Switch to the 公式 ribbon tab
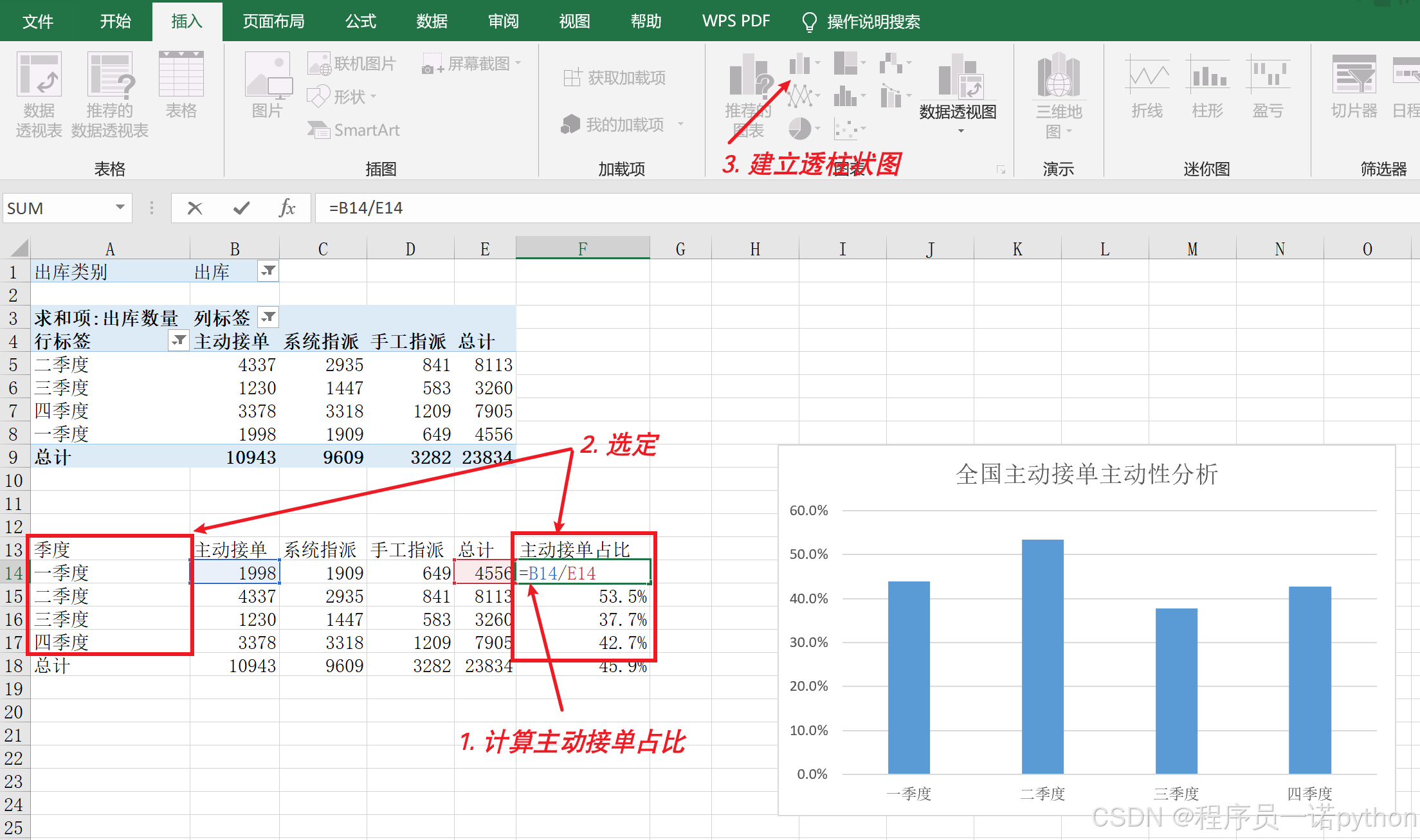This screenshot has height=840, width=1420. (x=360, y=21)
